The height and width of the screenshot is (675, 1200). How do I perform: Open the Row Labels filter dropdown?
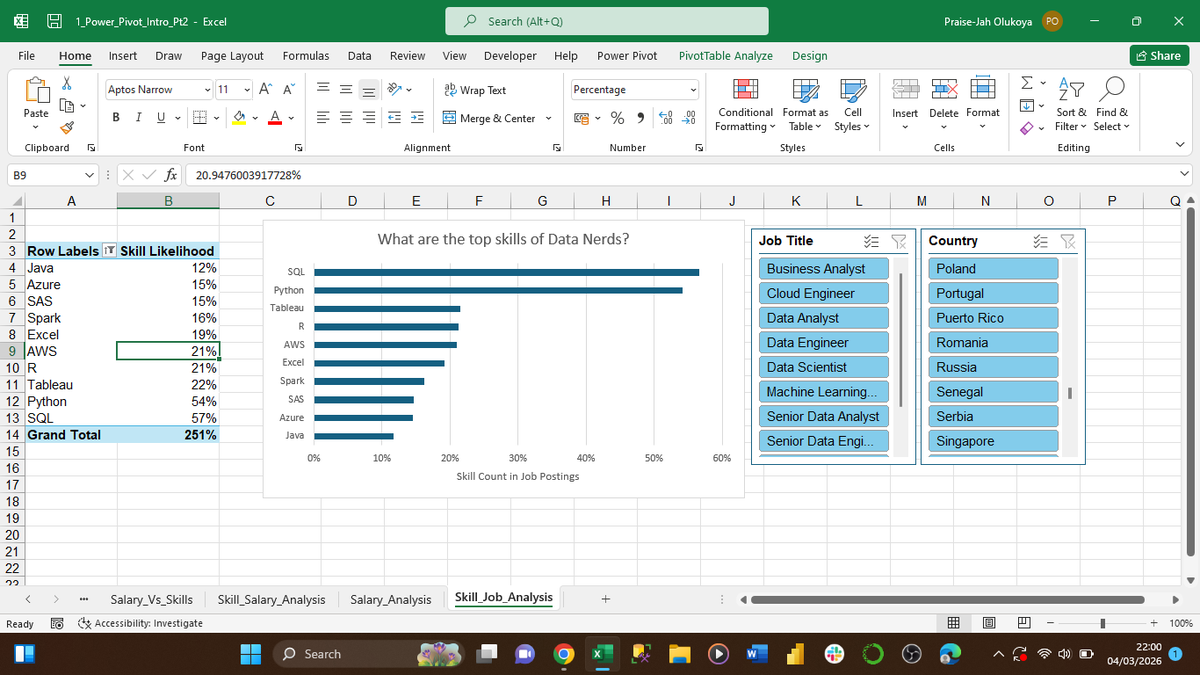point(111,250)
